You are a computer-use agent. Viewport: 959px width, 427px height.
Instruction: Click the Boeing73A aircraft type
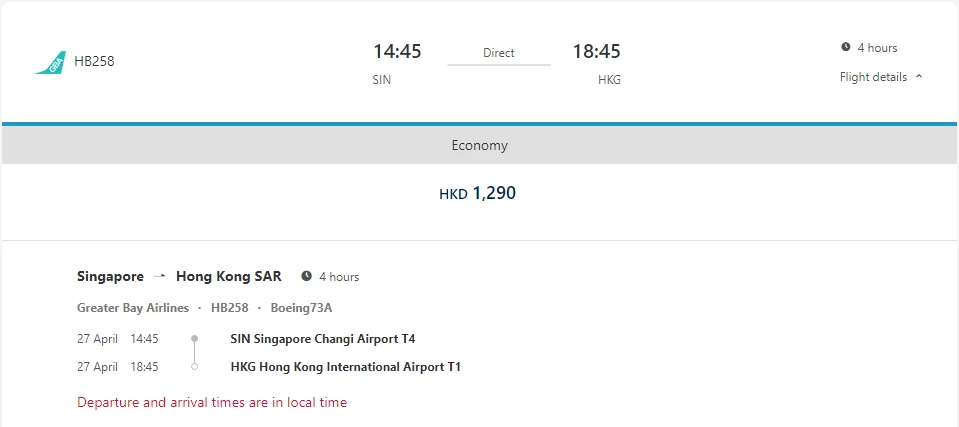302,308
